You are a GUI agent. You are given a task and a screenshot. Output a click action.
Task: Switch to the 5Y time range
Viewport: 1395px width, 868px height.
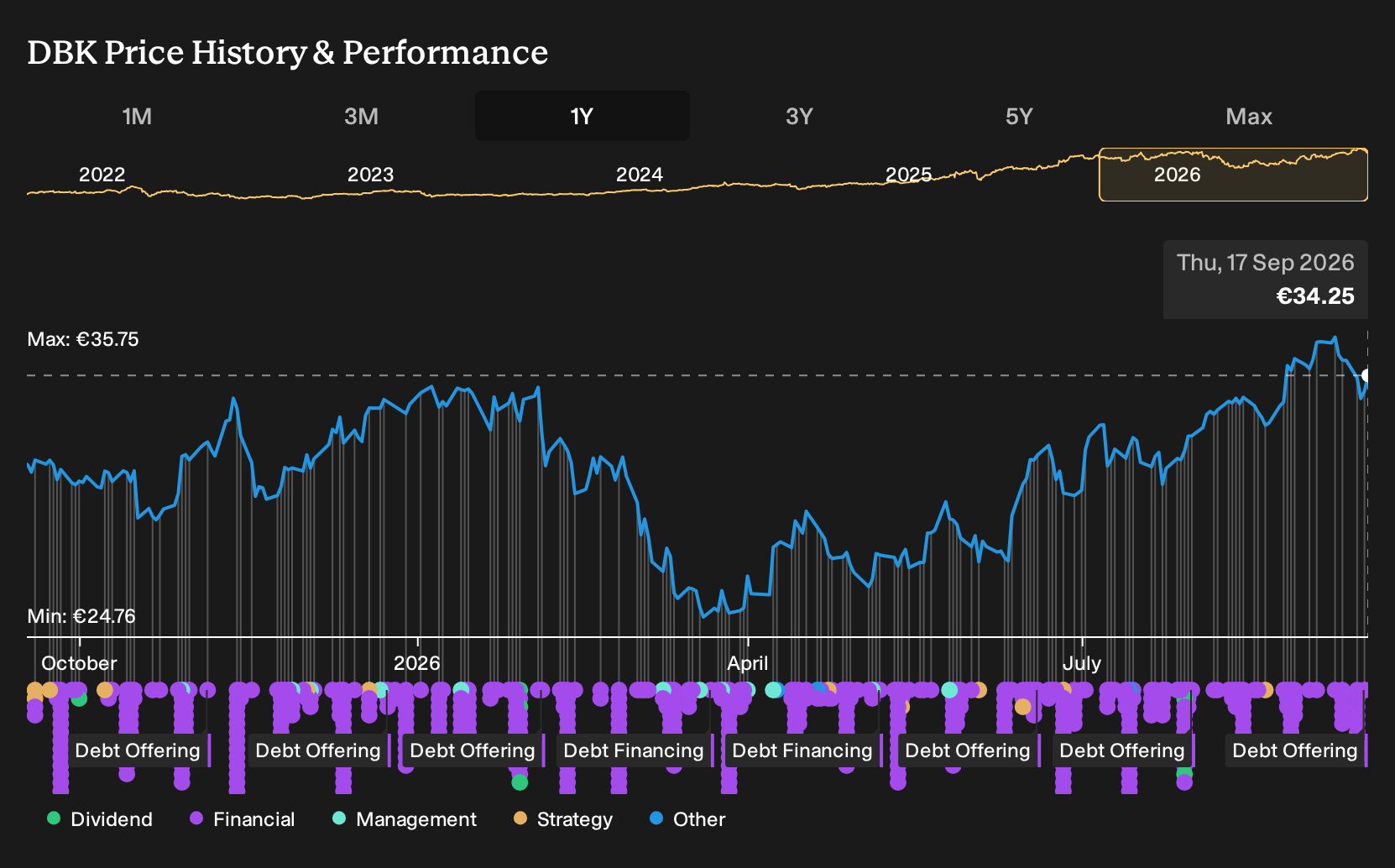point(1019,116)
